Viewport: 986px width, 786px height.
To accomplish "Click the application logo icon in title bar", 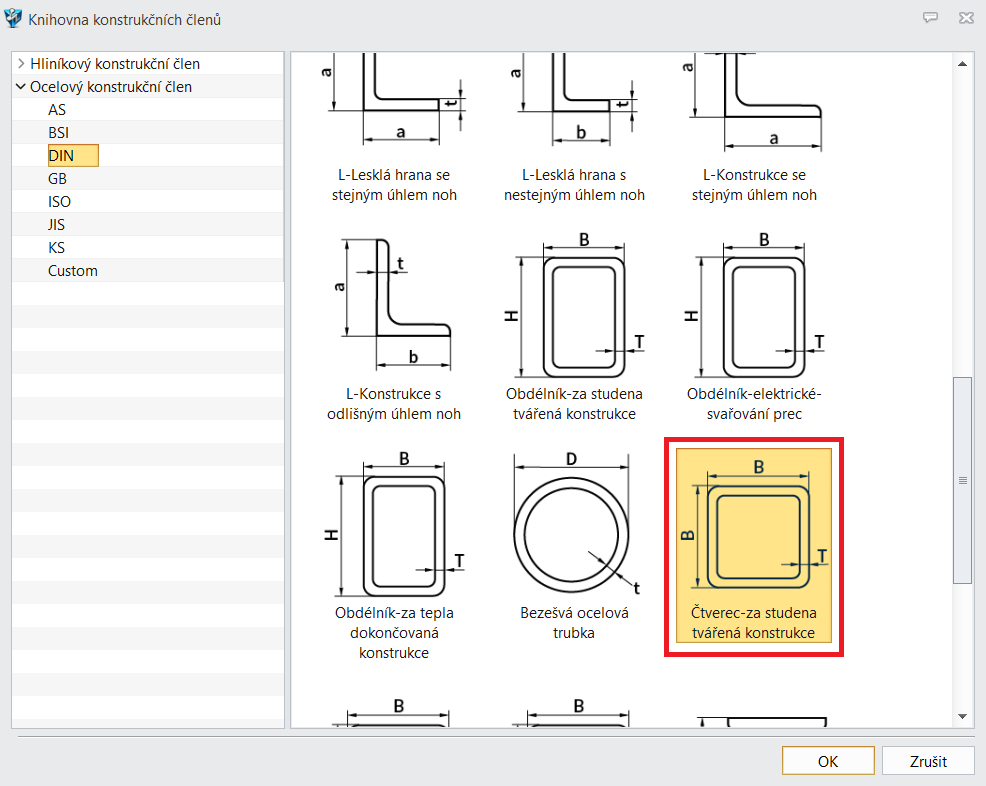I will pos(13,19).
